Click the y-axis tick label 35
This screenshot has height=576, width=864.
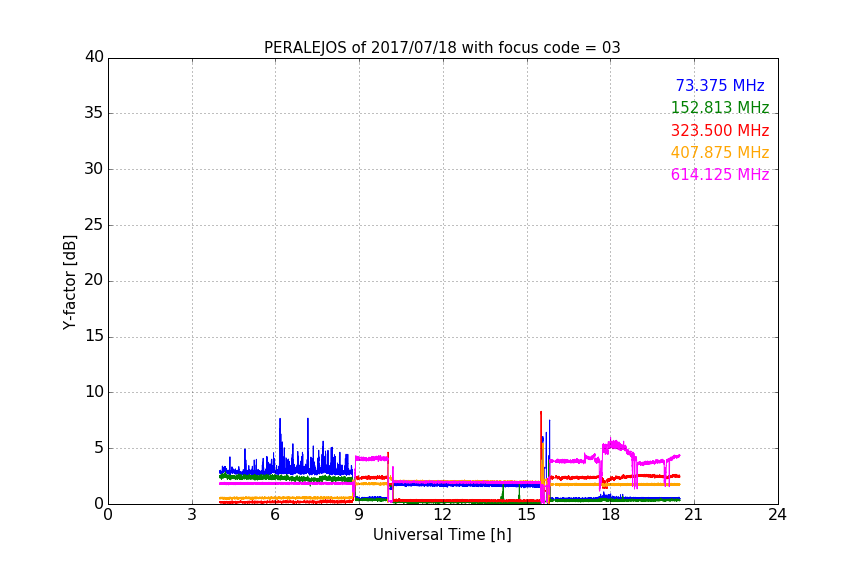coord(94,113)
